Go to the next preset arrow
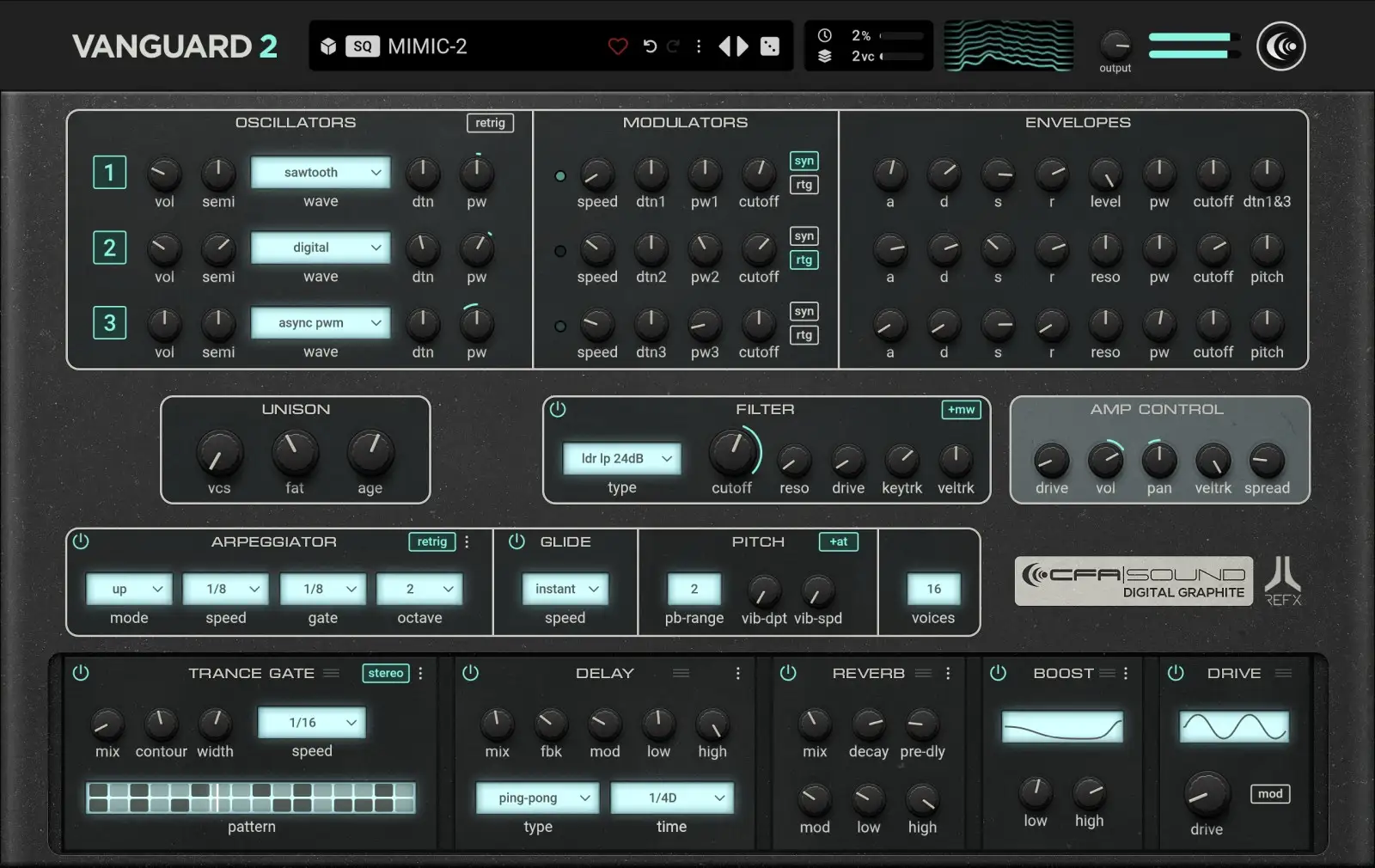The image size is (1375, 868). 742,46
